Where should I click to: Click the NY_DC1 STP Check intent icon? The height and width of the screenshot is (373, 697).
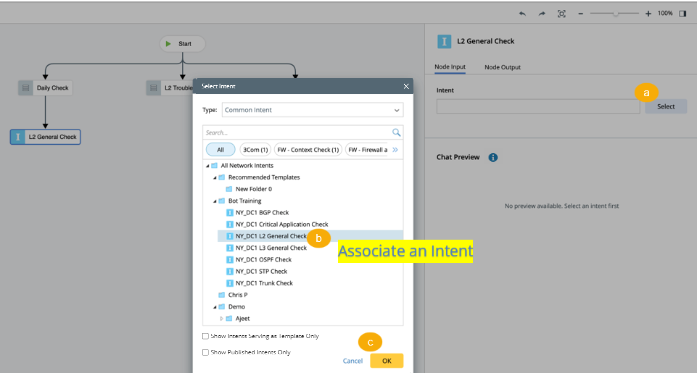coord(230,271)
